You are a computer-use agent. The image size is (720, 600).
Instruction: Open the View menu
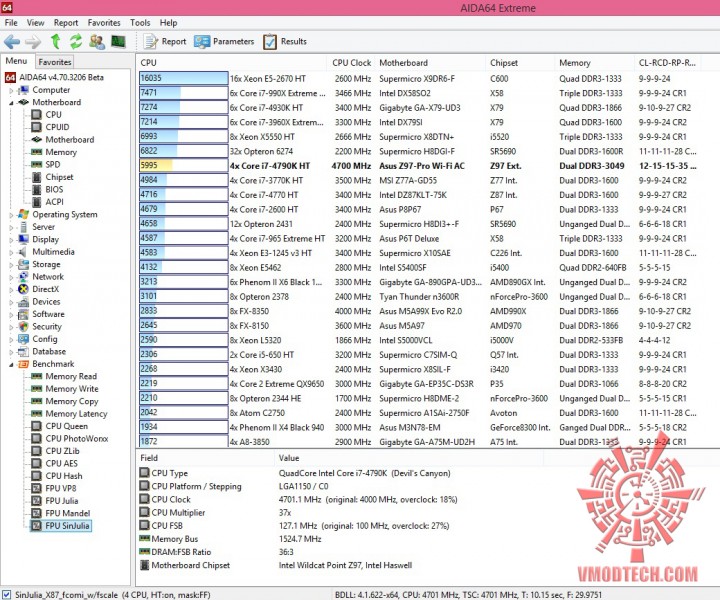click(35, 22)
